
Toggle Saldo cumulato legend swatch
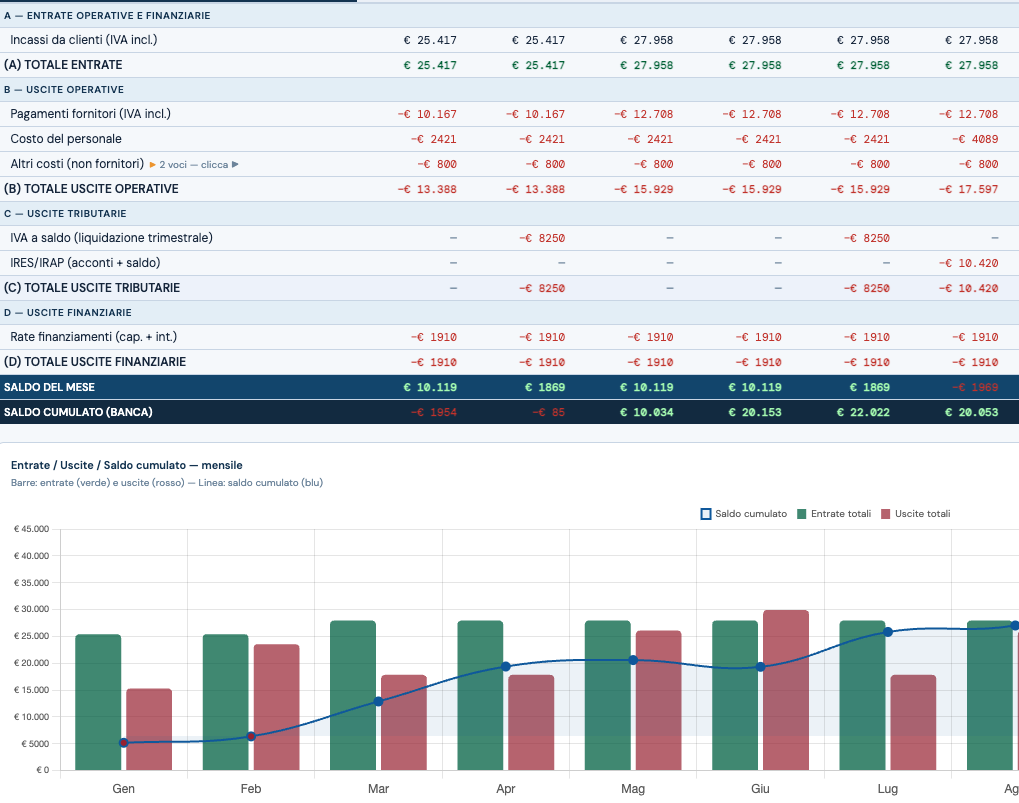coord(706,514)
